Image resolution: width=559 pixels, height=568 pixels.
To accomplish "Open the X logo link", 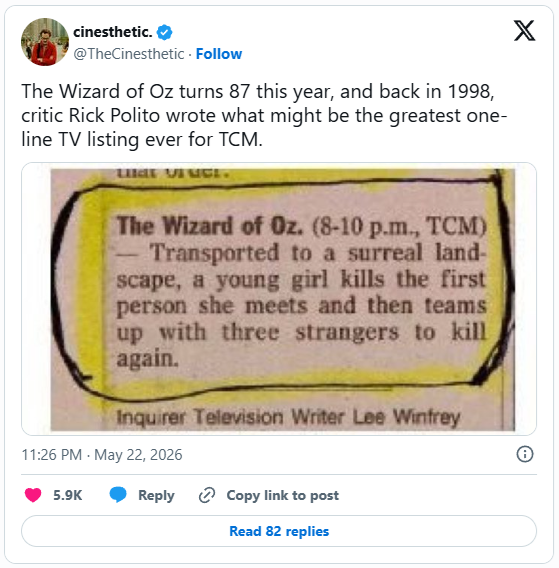I will tap(524, 31).
